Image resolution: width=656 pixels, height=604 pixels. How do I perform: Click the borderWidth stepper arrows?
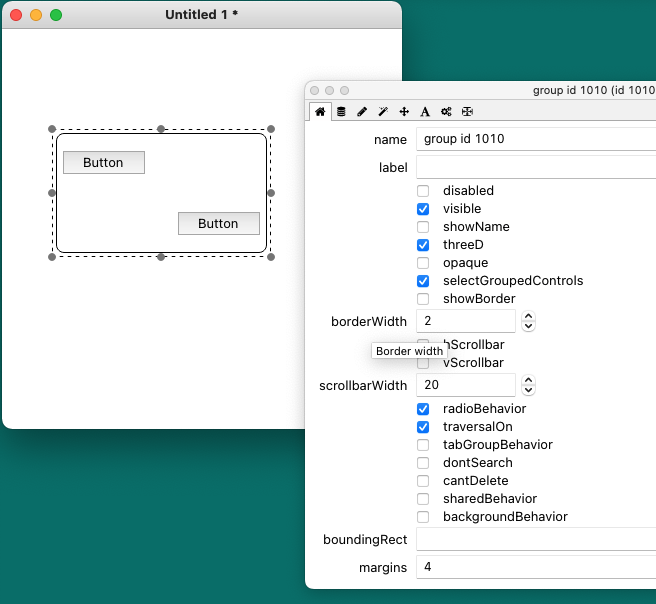tap(529, 321)
